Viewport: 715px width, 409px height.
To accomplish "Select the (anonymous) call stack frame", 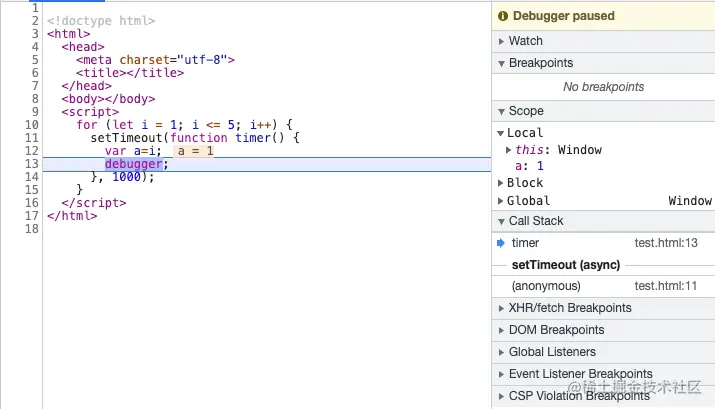I will [603, 286].
